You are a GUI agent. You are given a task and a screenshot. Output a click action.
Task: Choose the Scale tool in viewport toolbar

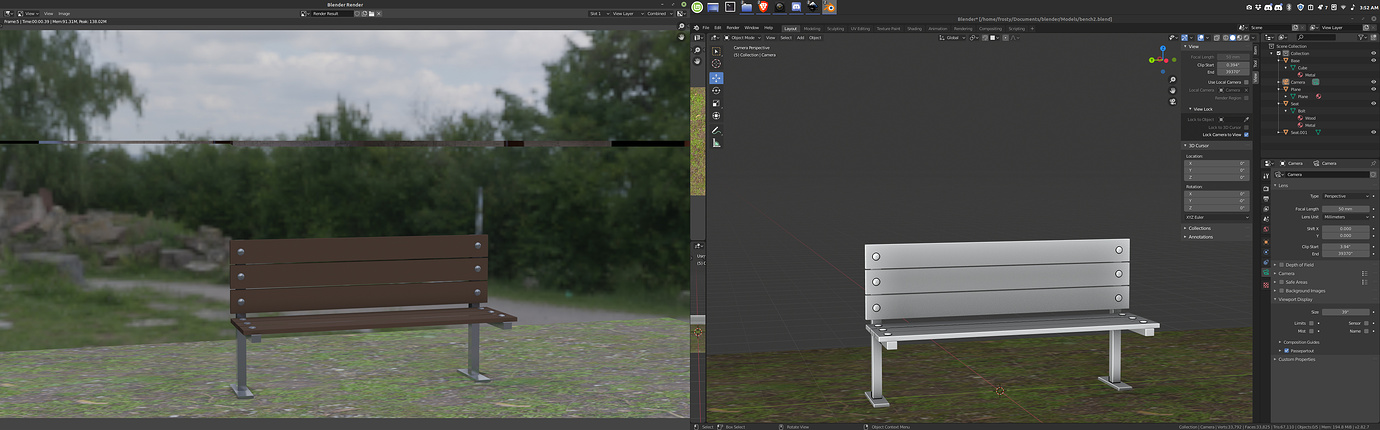tap(717, 103)
